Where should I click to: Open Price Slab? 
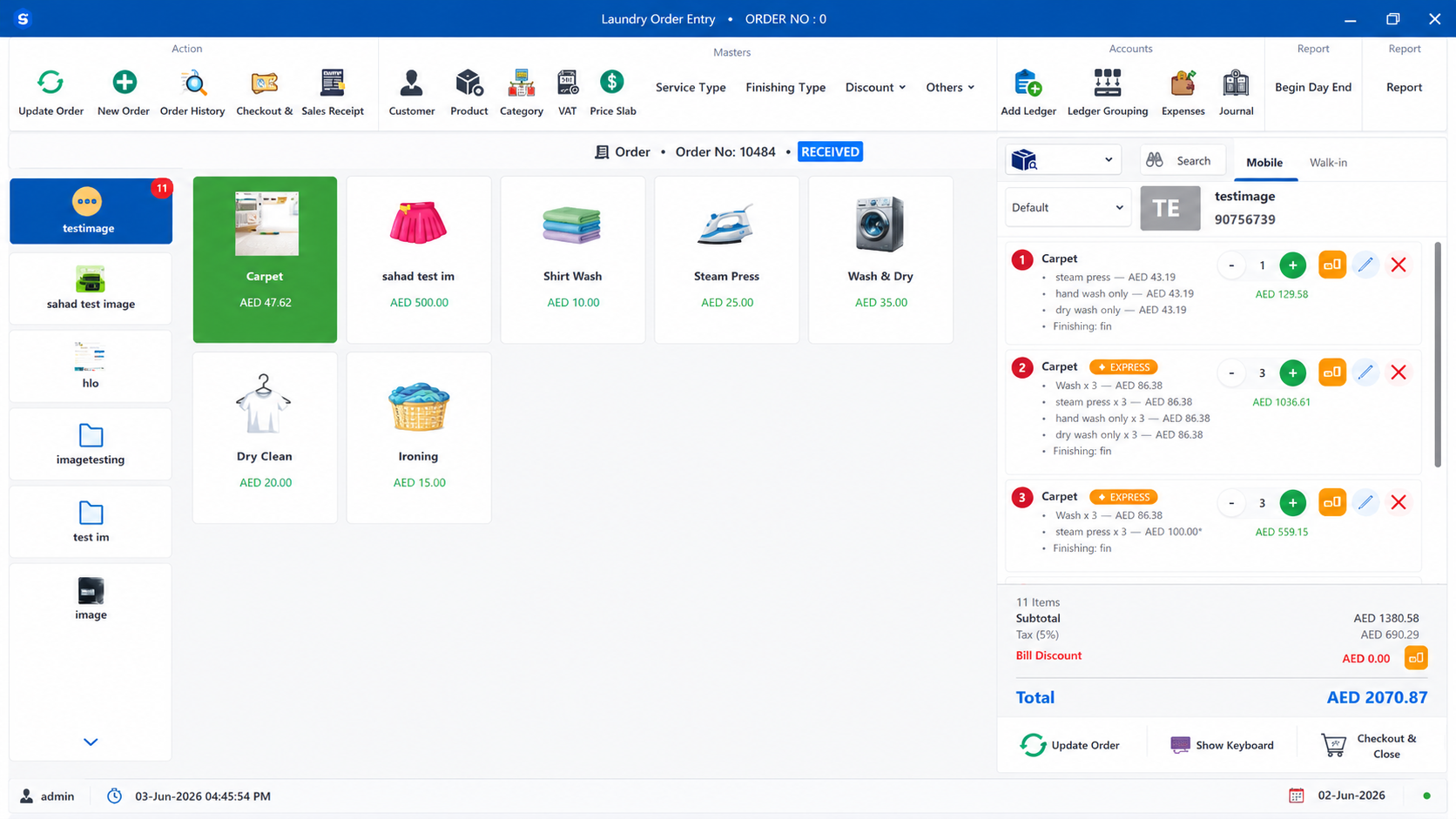click(x=612, y=93)
